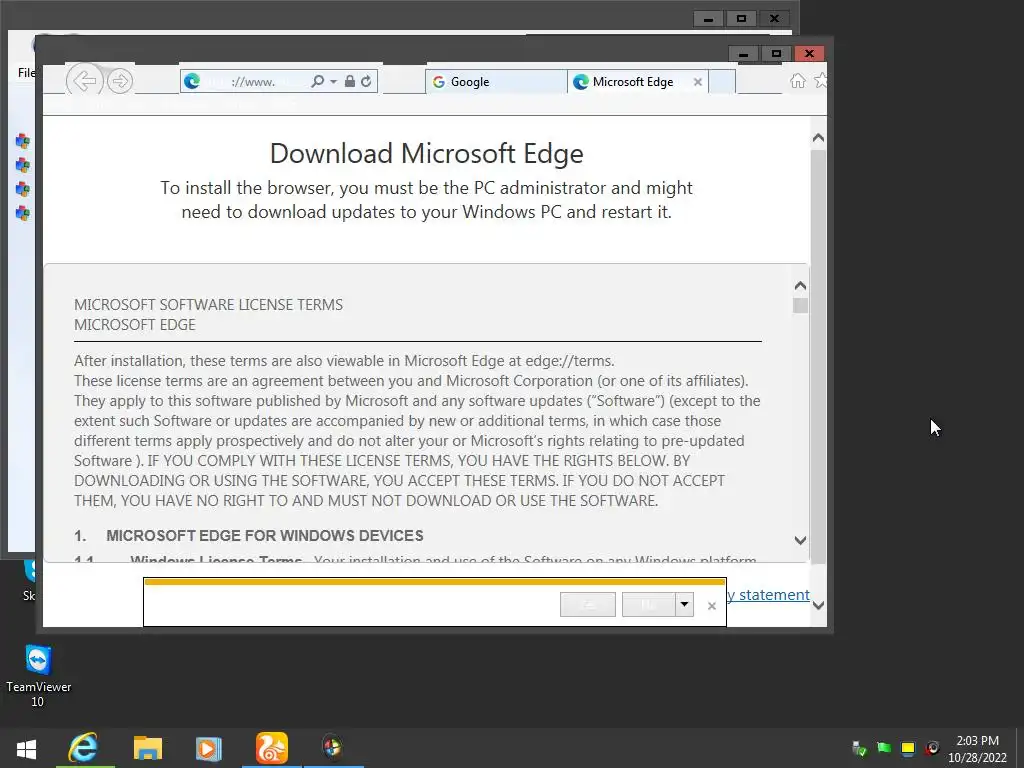Open Internet Explorer from taskbar

[83, 748]
